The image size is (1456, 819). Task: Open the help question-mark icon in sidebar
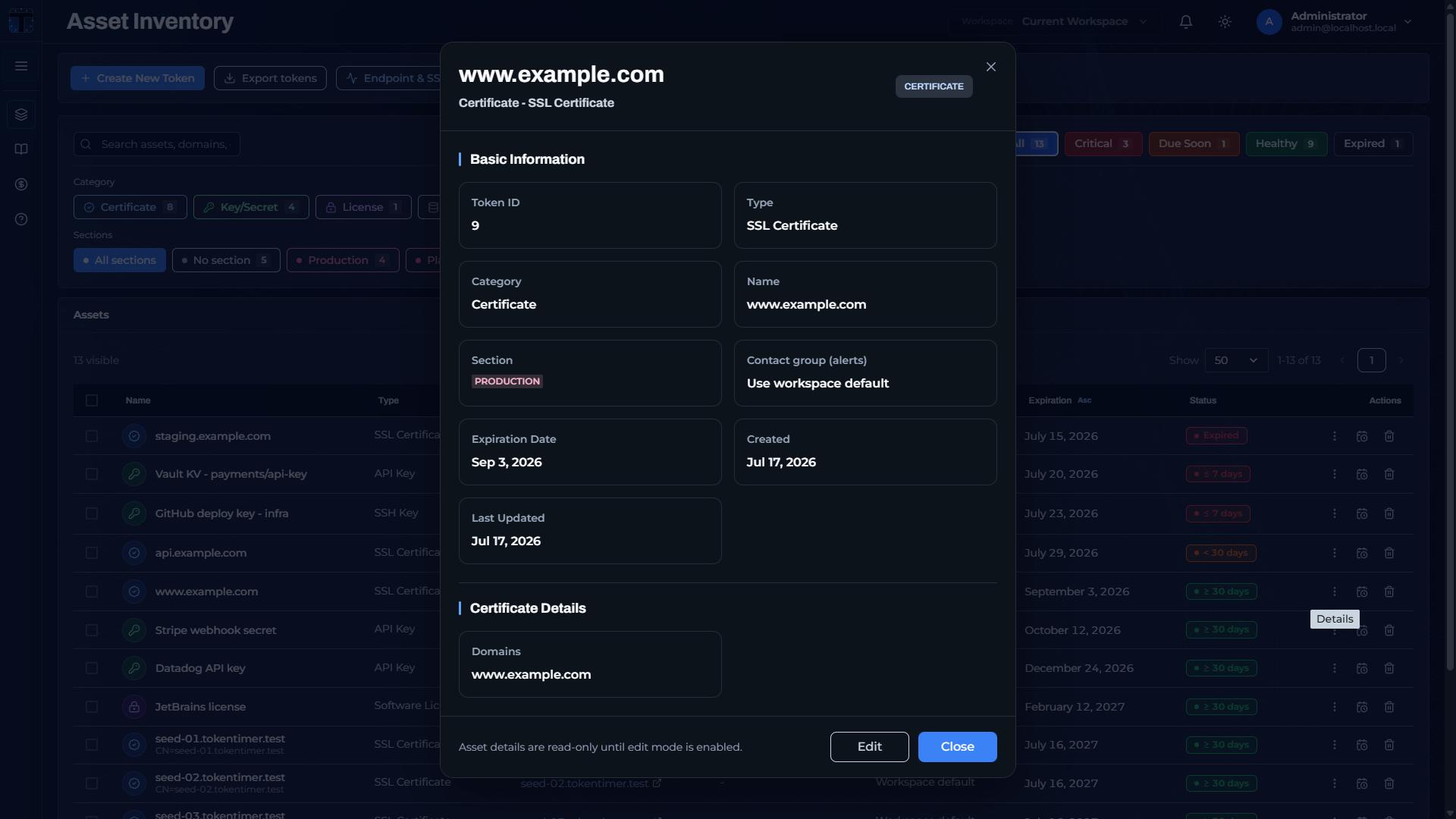coord(21,219)
